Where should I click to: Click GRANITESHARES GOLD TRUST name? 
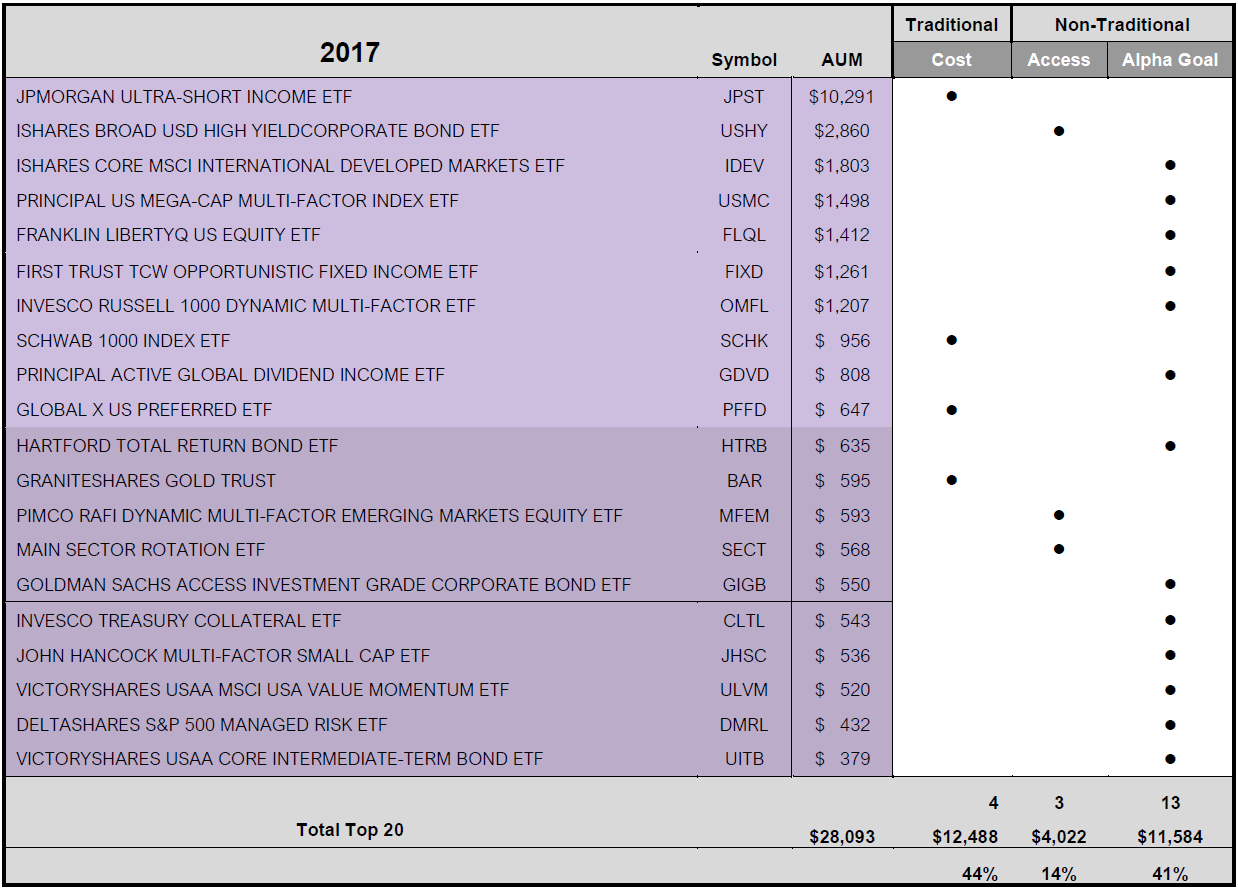[146, 481]
